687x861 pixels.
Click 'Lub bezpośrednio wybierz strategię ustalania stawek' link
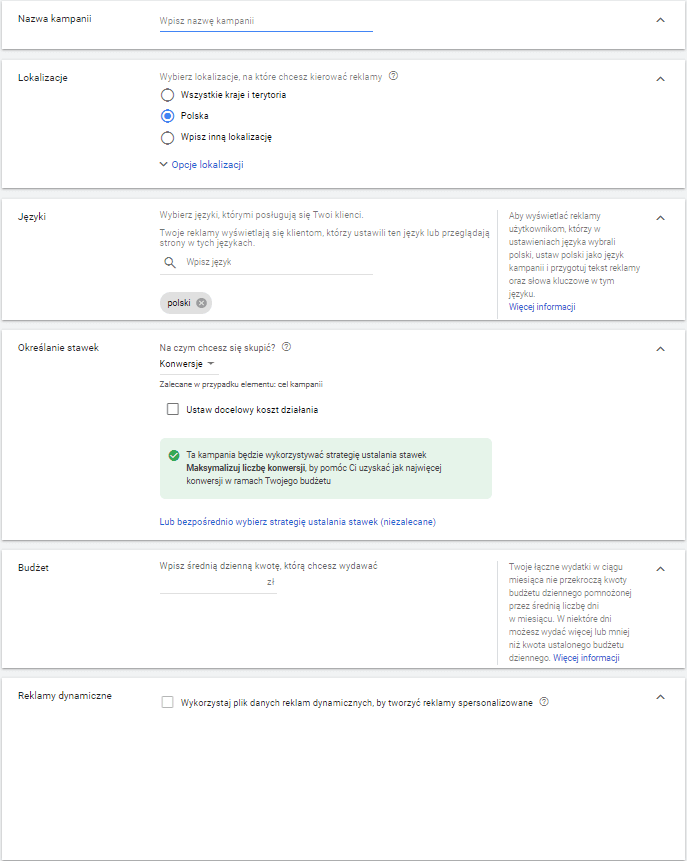[297, 522]
